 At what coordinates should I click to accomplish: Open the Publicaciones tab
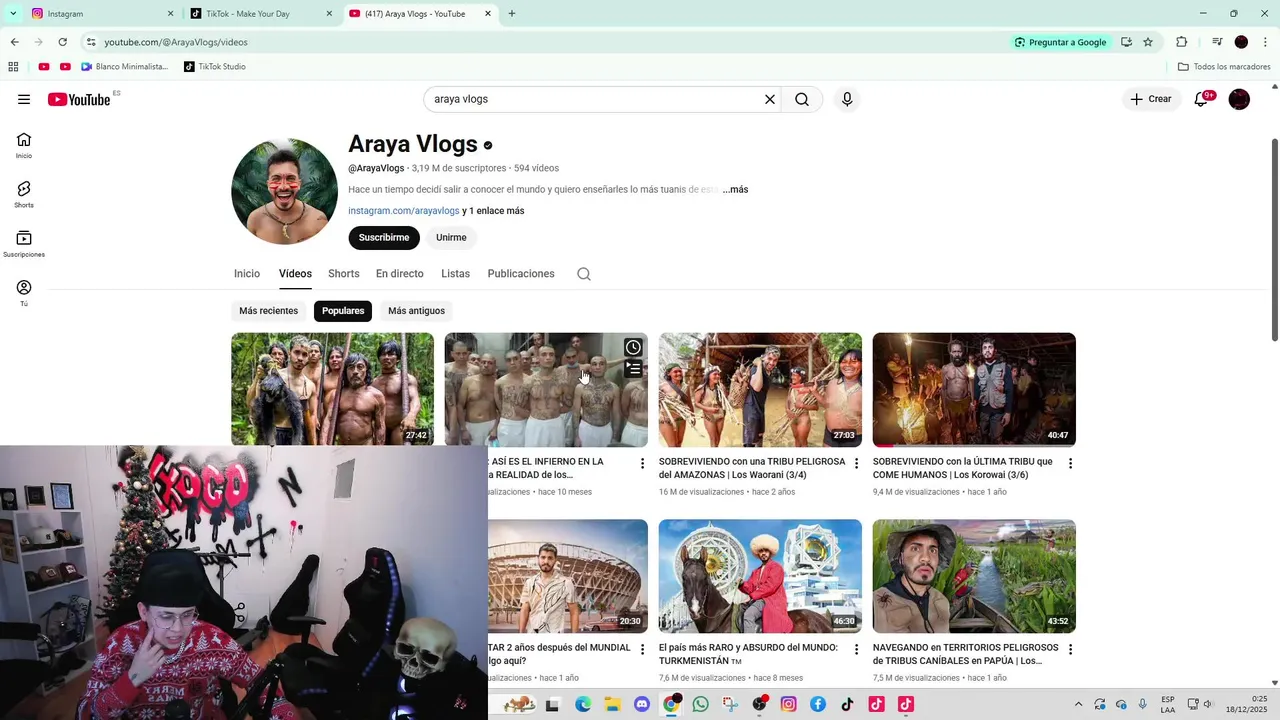click(x=521, y=274)
